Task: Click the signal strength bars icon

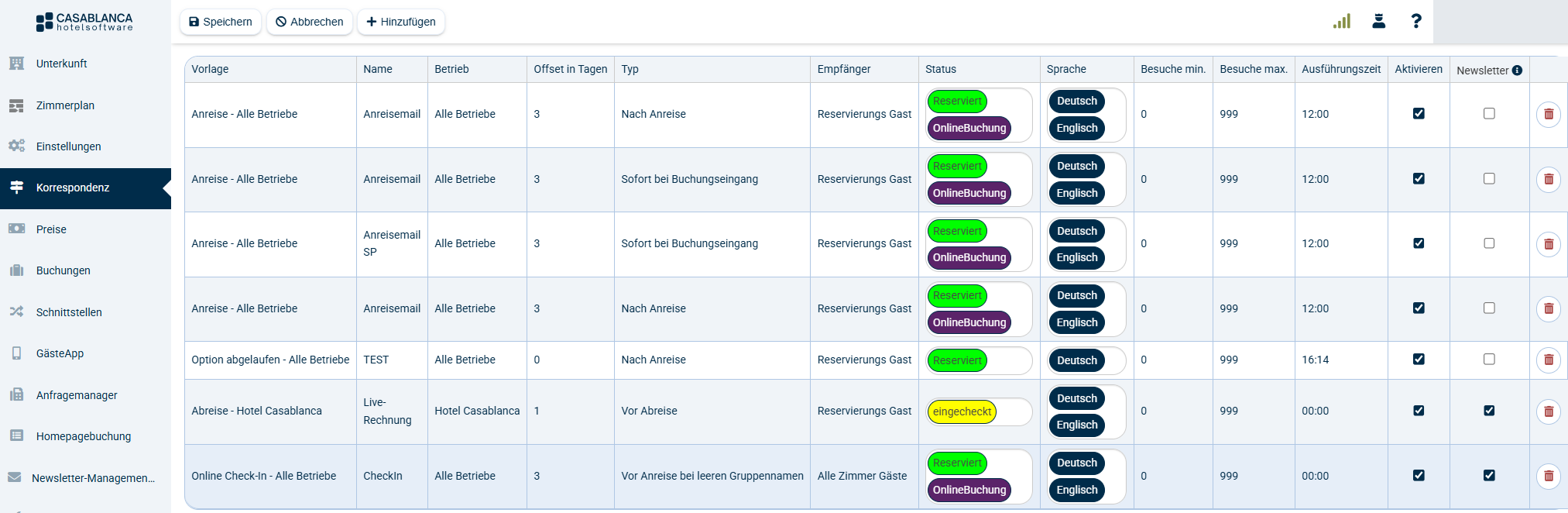Action: point(1341,22)
